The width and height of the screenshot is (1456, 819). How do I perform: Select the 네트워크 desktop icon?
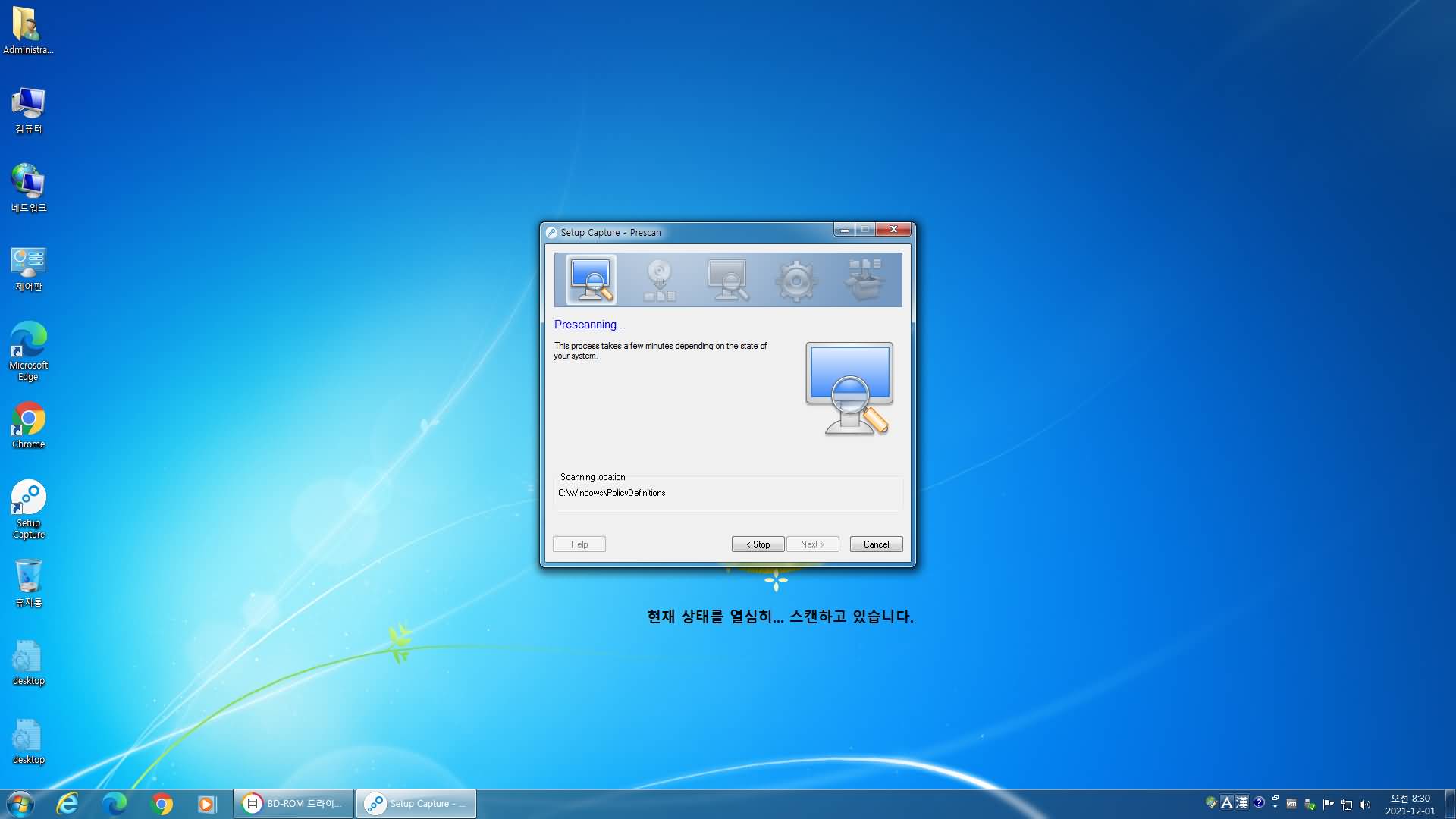tap(28, 189)
